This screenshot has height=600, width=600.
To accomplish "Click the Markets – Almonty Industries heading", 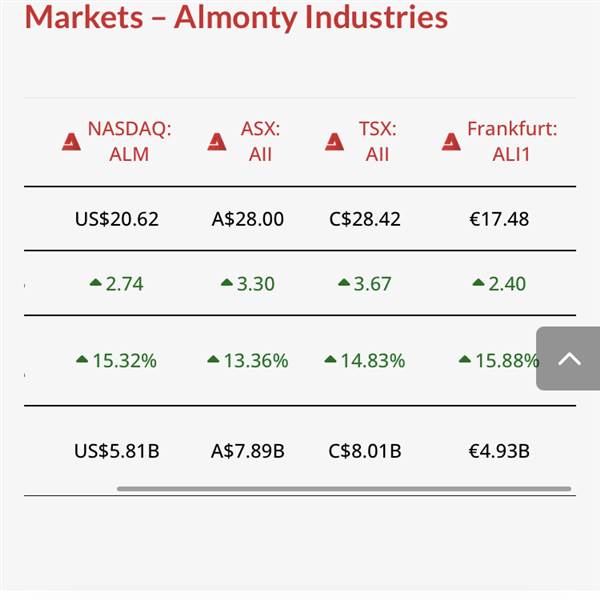I will [x=236, y=17].
